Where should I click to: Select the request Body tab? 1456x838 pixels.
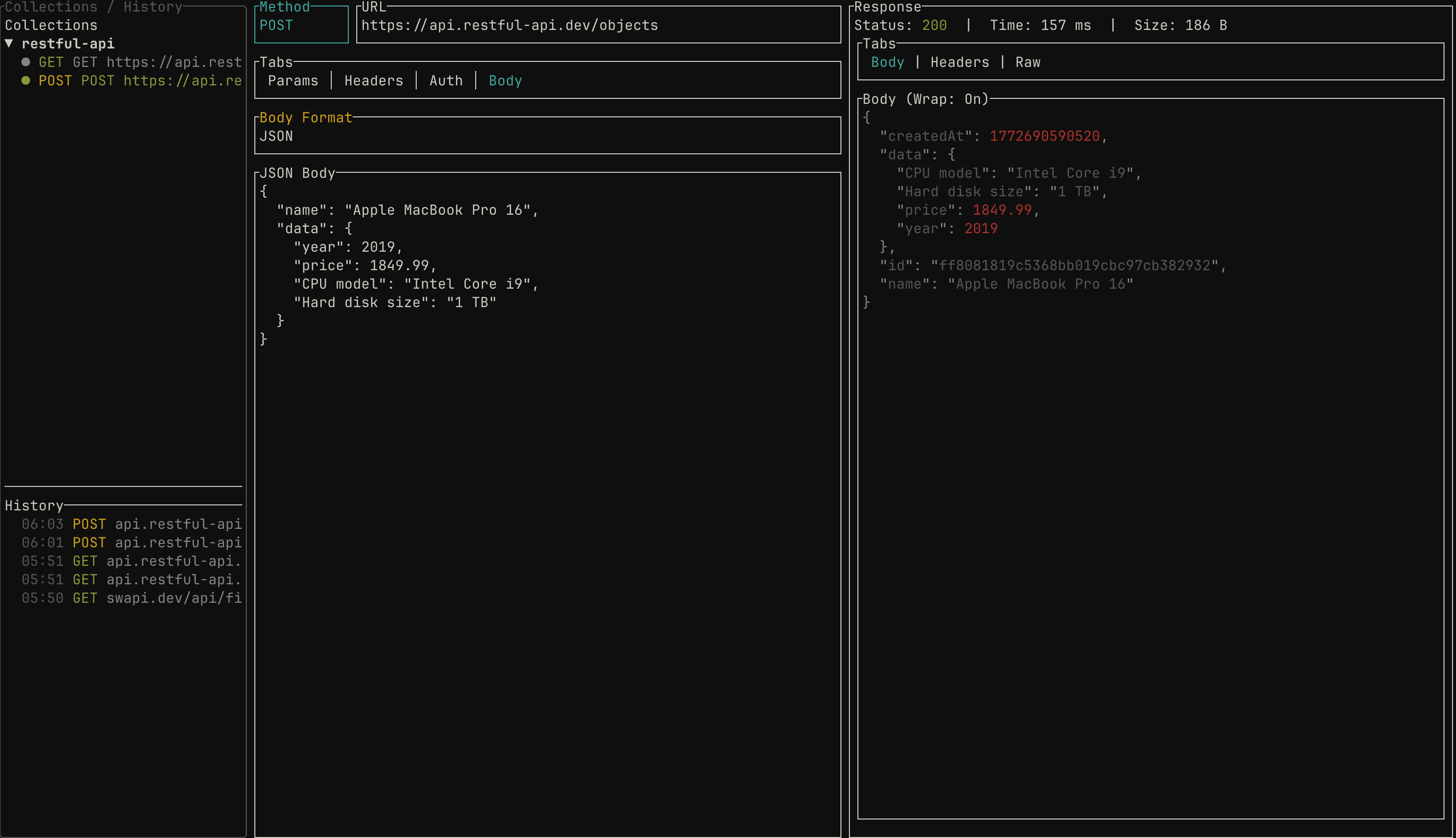(505, 80)
